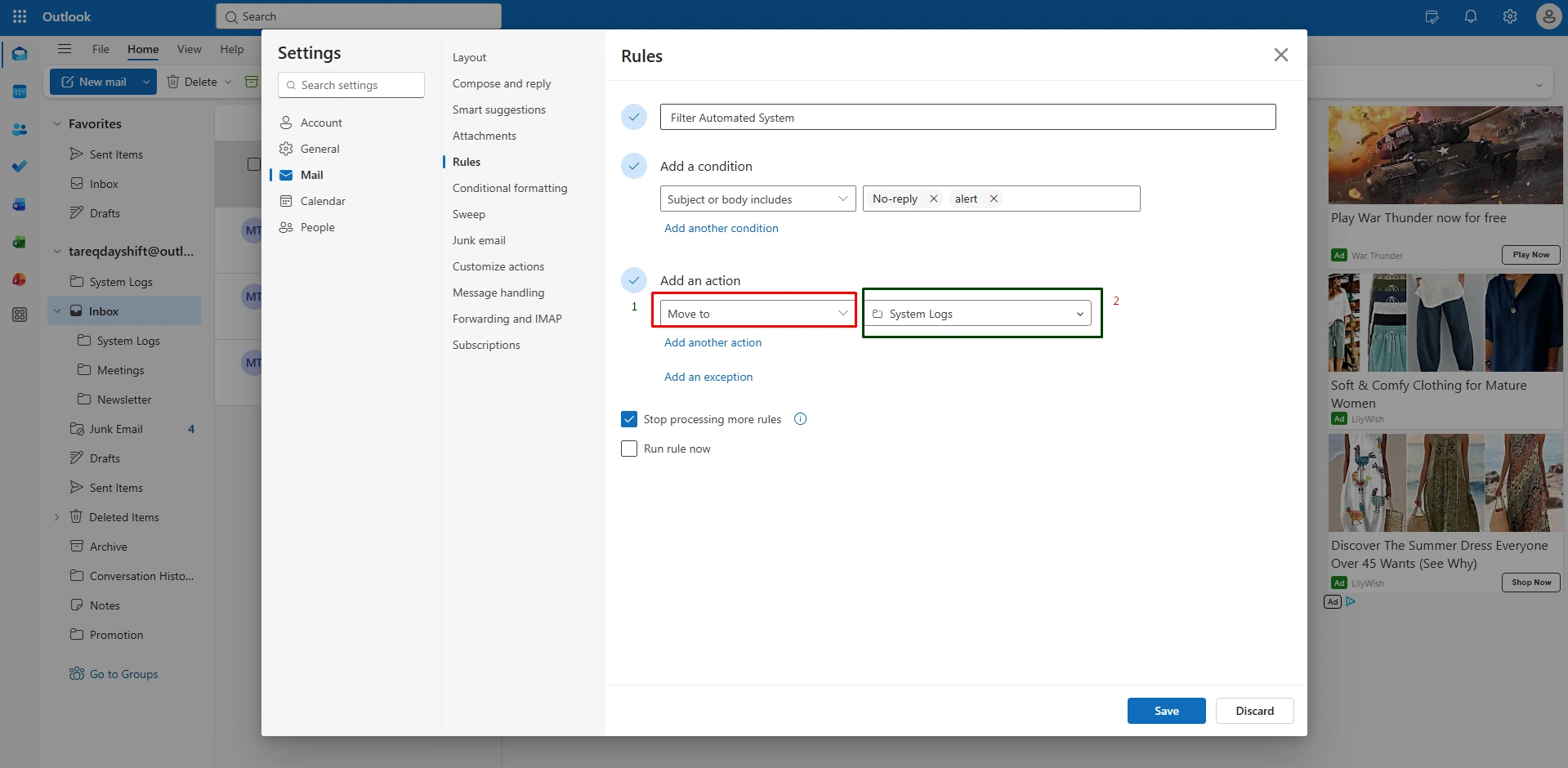The image size is (1568, 768).
Task: Open Forwarding and IMAP settings
Action: tap(507, 319)
